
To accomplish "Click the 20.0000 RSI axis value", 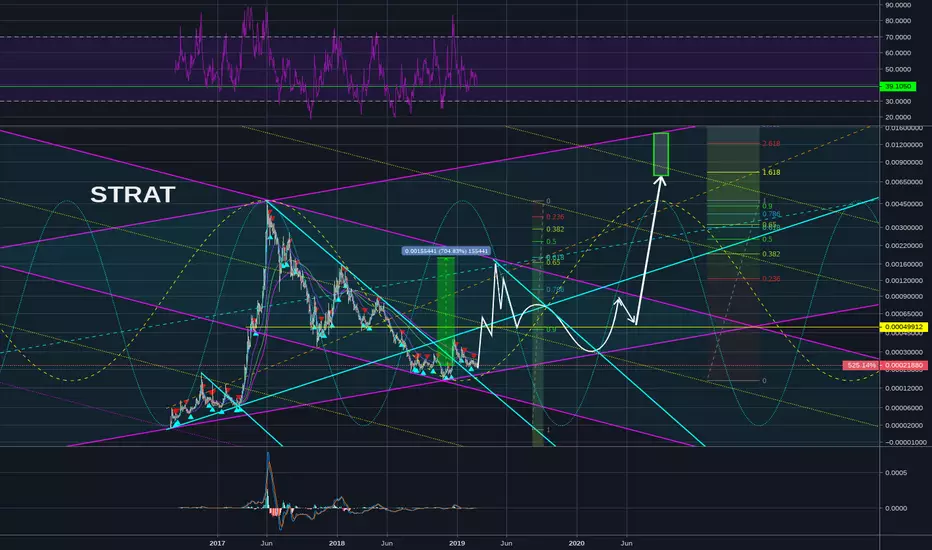I will 898,118.
